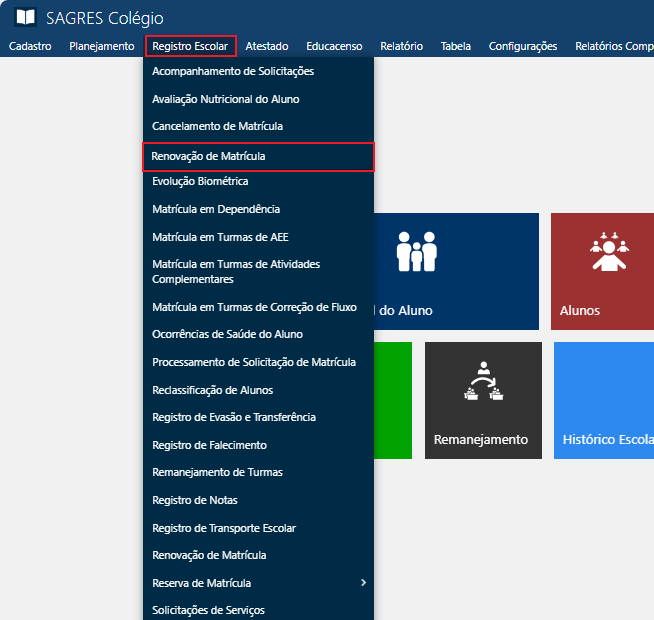Open the Histórico Escolar blue tile
The width and height of the screenshot is (654, 620).
coord(604,400)
